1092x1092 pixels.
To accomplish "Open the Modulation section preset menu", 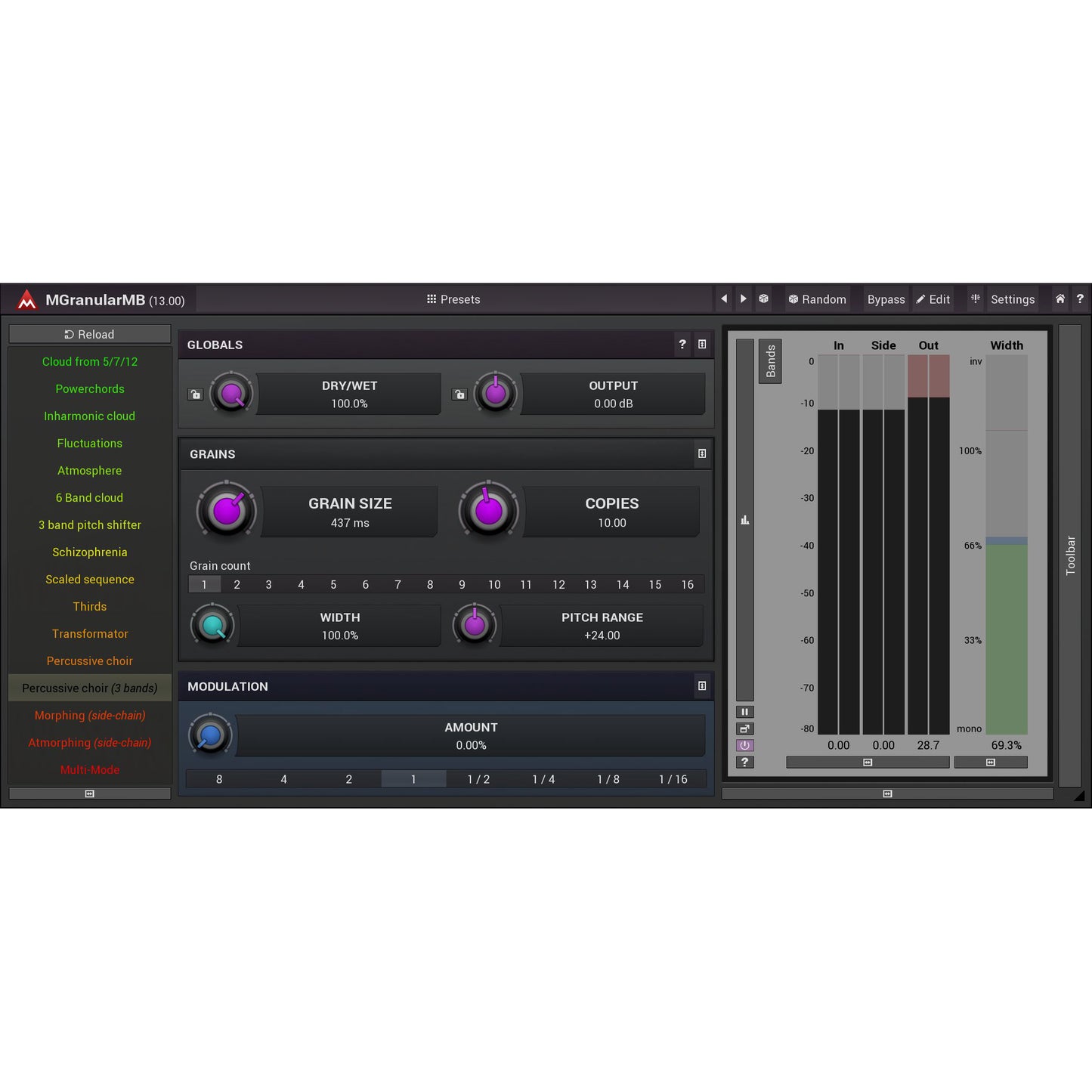I will (702, 686).
